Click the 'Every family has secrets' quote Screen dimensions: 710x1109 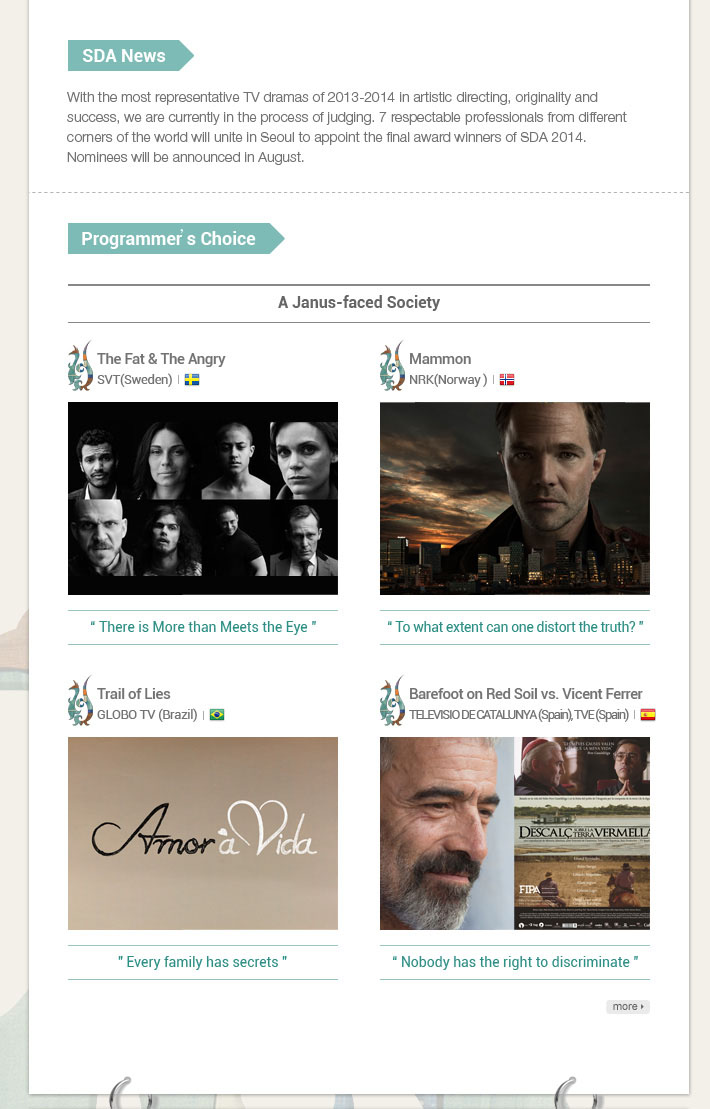tap(203, 962)
